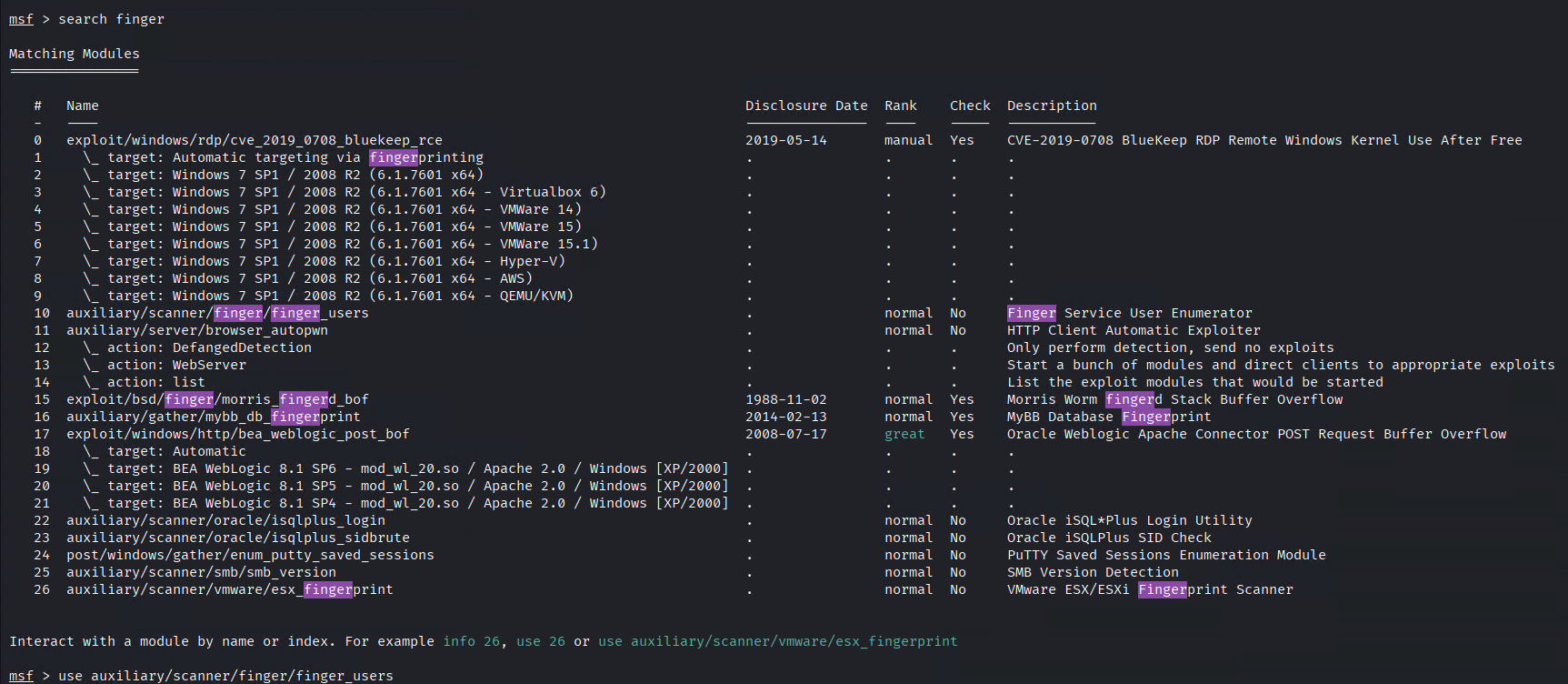The image size is (1568, 684).
Task: Click the 'use 26' example command
Action: pos(540,641)
